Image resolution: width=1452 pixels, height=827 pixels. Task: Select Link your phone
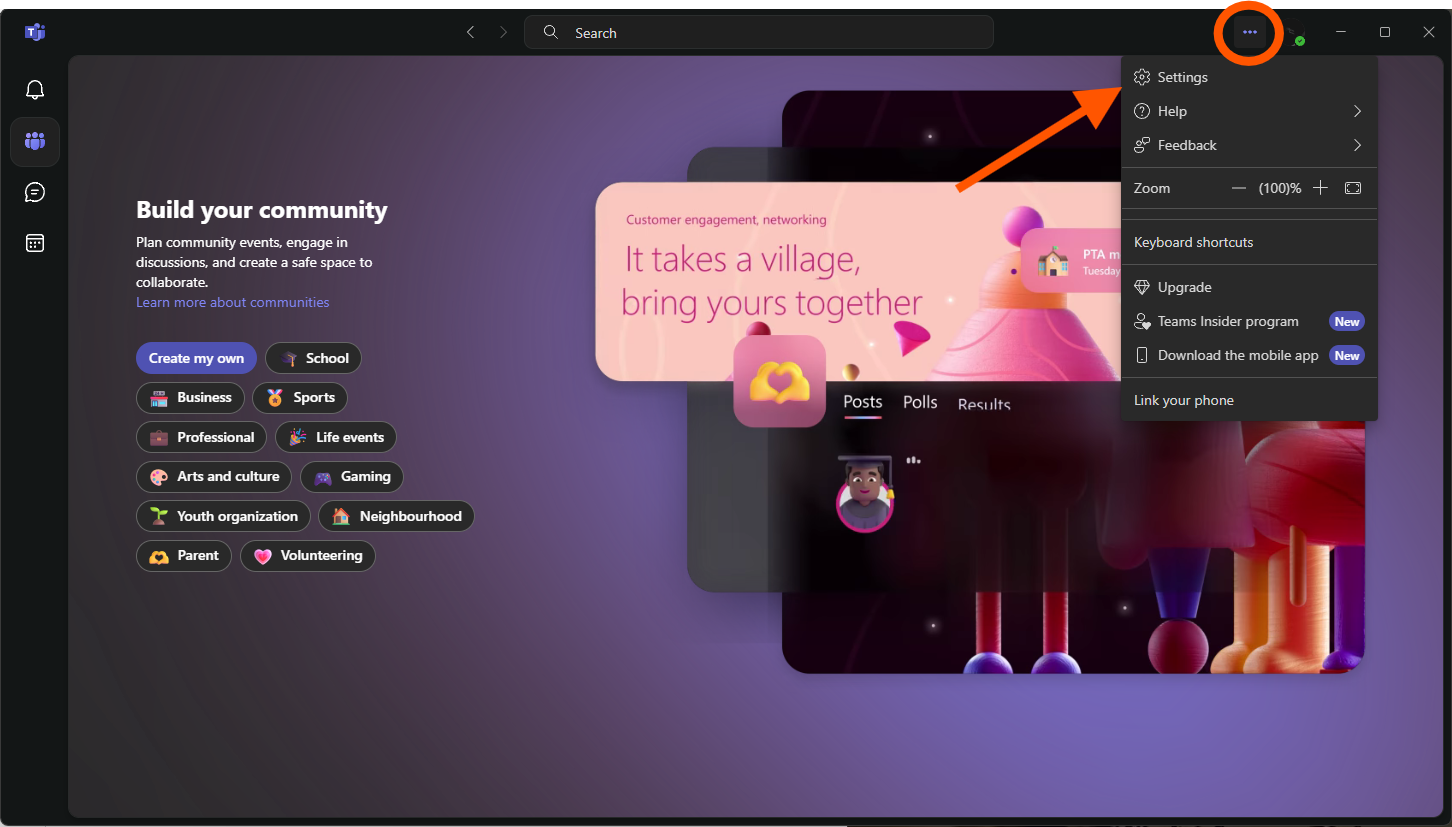click(1250, 400)
